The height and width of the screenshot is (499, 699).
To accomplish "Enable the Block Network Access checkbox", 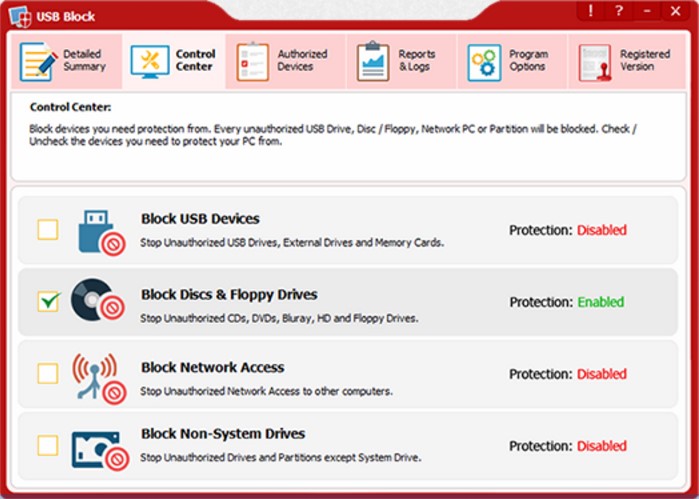I will click(x=48, y=373).
